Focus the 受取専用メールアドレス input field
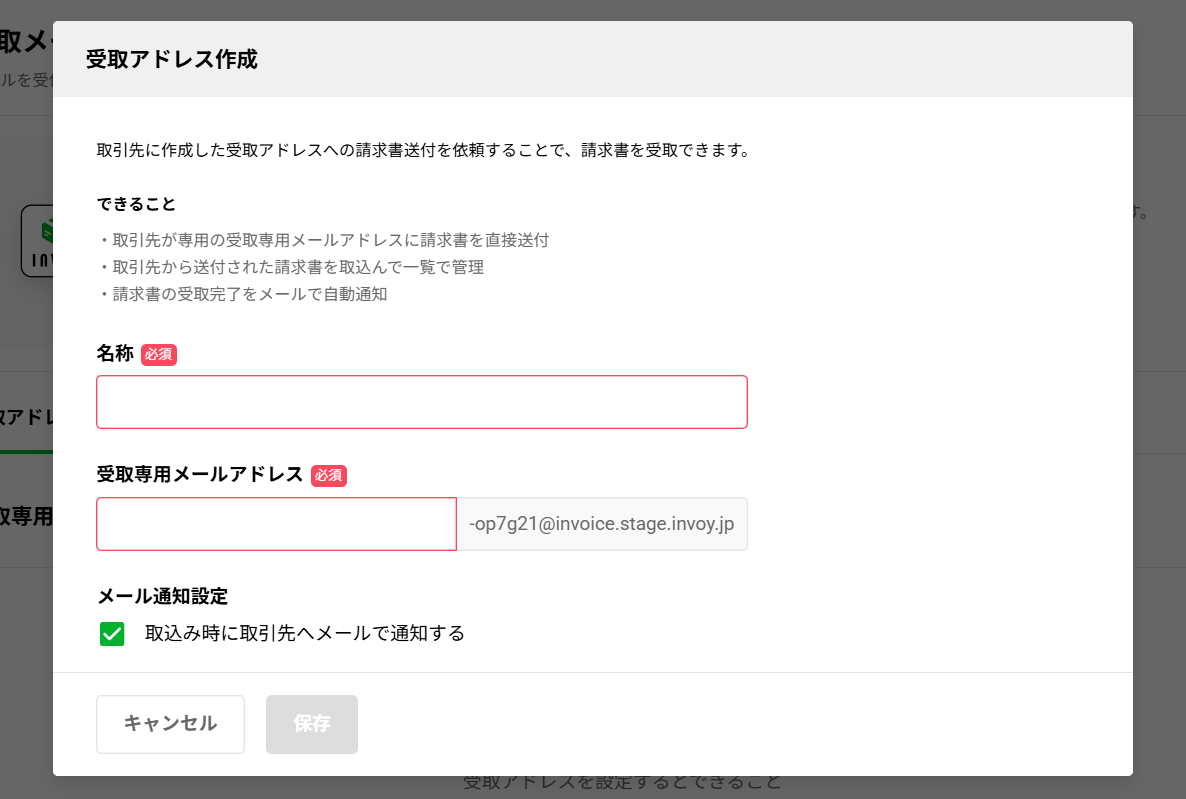The height and width of the screenshot is (799, 1186). click(x=276, y=524)
